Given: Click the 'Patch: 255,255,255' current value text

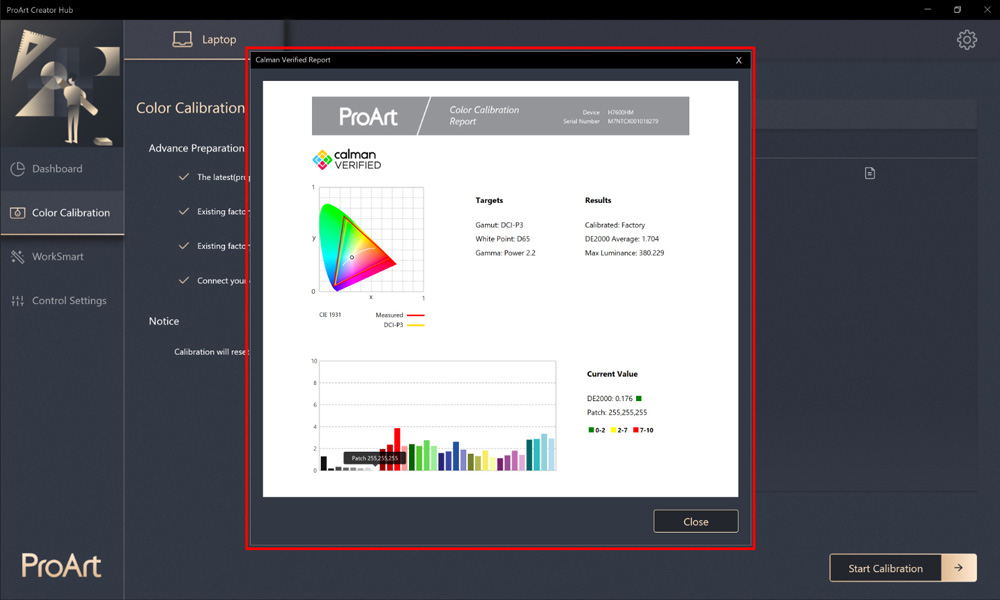Looking at the screenshot, I should coord(617,413).
